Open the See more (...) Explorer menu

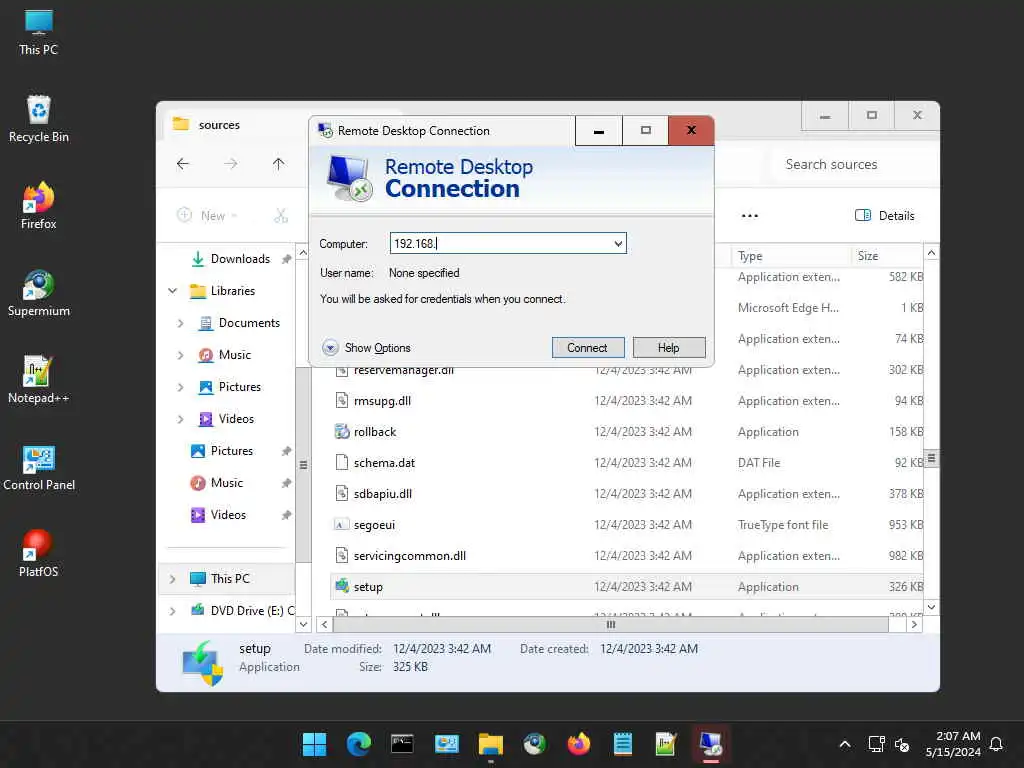(750, 216)
